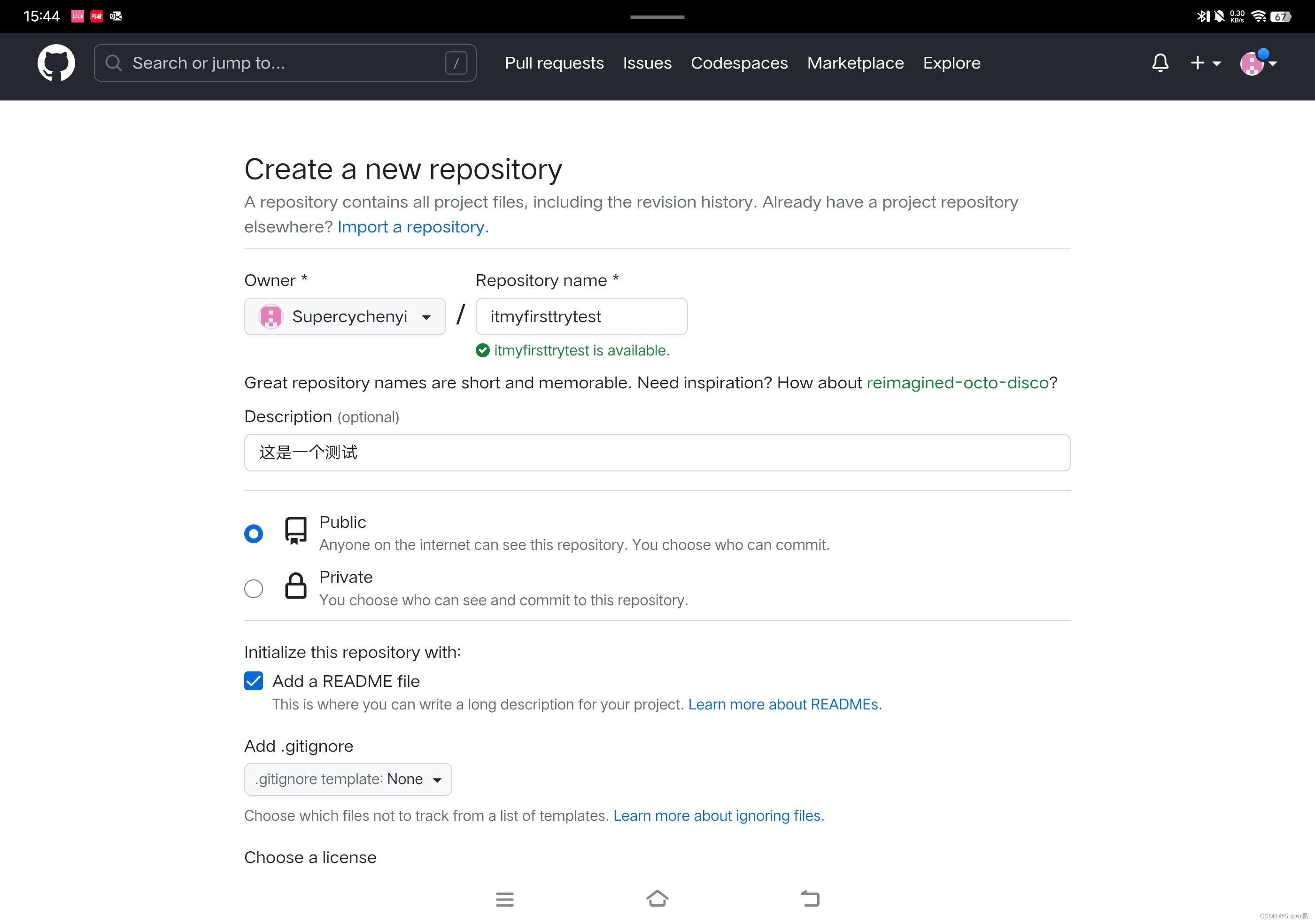Expand the .gitignore template dropdown
This screenshot has width=1315, height=924.
point(348,779)
